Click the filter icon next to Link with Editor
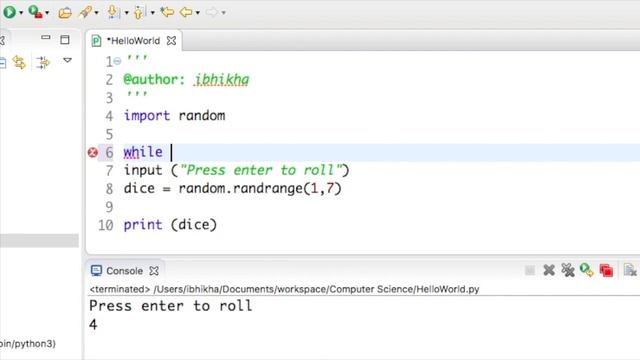Screen dimensions: 640x360 (x=42, y=62)
